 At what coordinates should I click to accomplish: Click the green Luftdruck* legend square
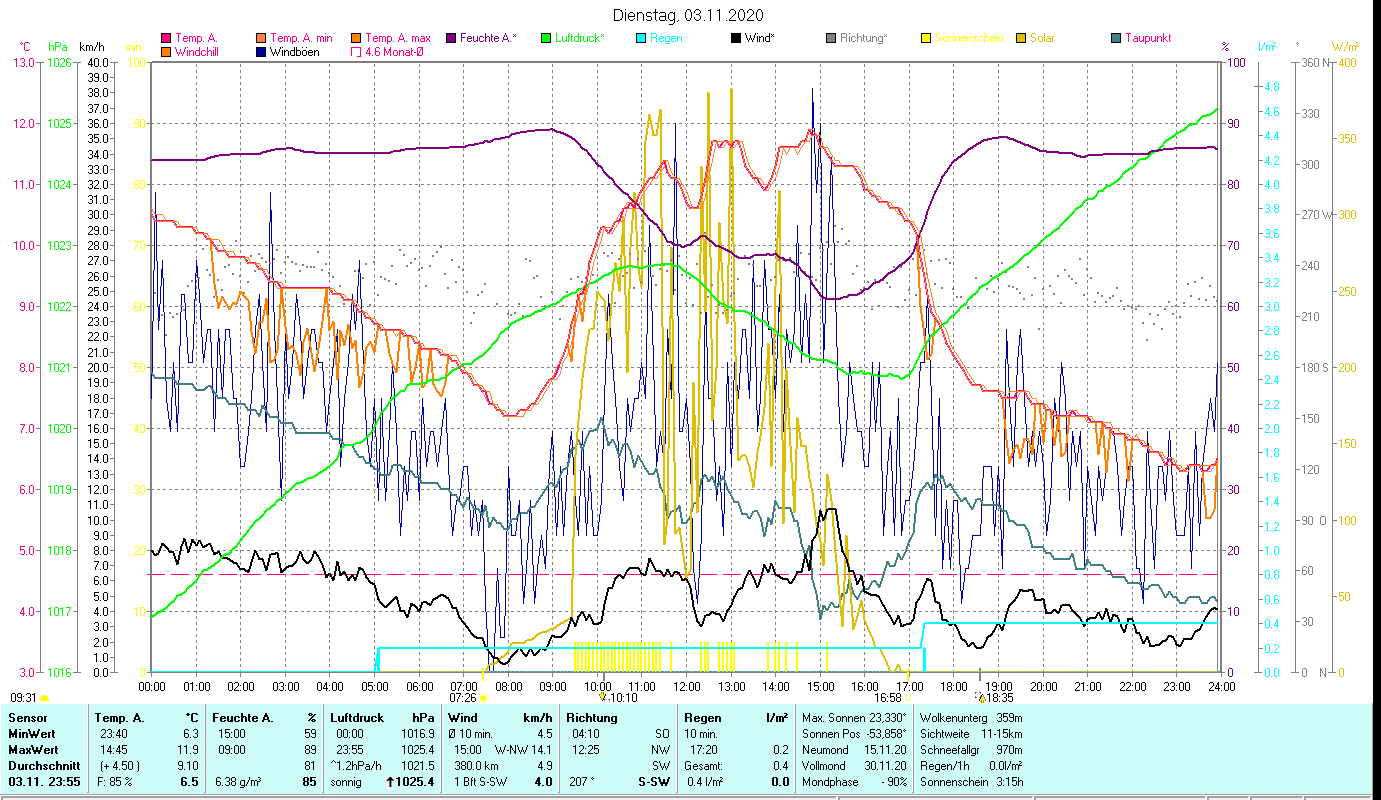click(546, 39)
